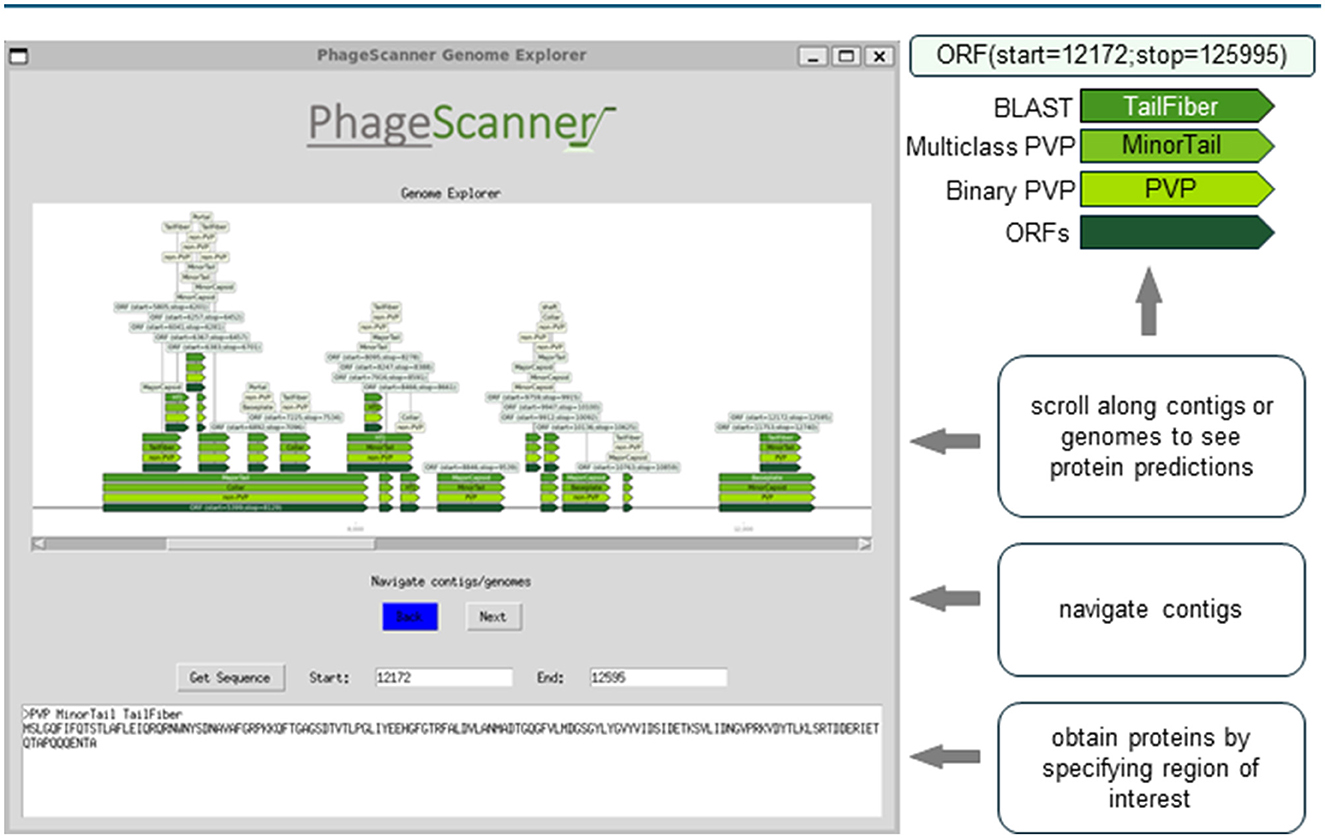
Task: Select the MinorTail arrow under ORF 8846 MajorCapsid
Action: tap(471, 487)
